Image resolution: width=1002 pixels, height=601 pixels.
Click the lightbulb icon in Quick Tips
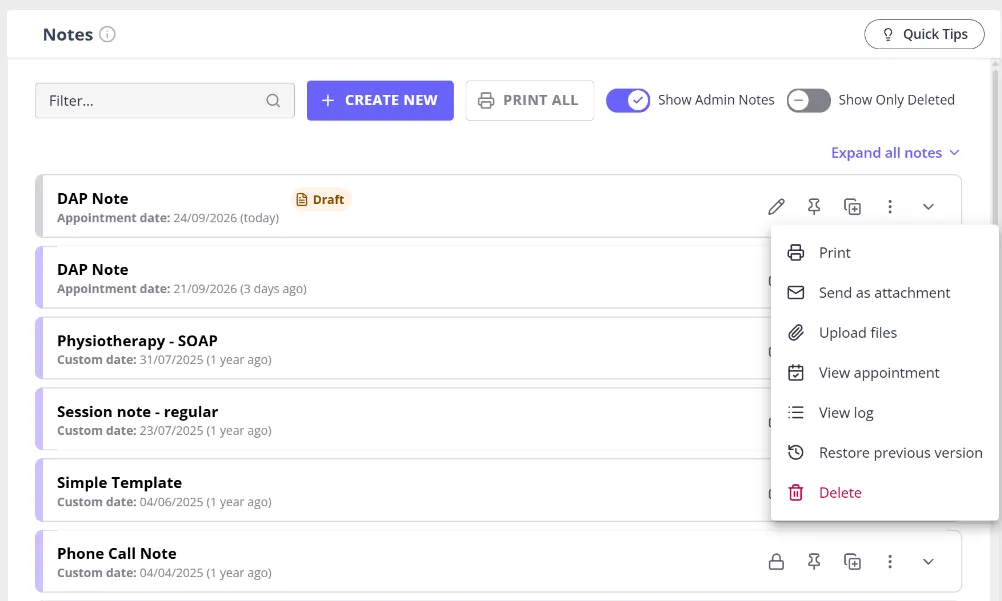tap(888, 35)
